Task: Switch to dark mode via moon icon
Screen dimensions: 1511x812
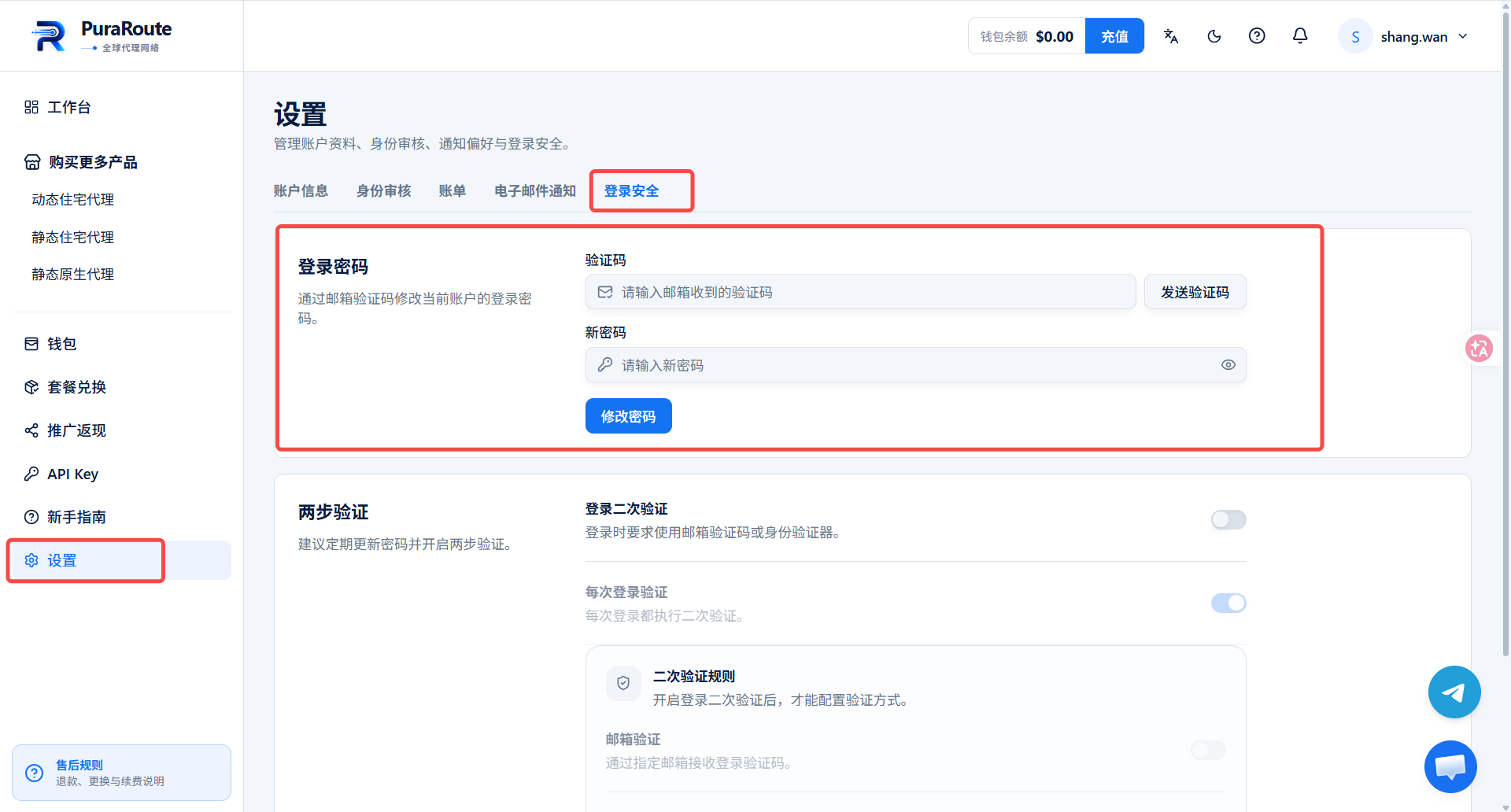Action: 1214,36
